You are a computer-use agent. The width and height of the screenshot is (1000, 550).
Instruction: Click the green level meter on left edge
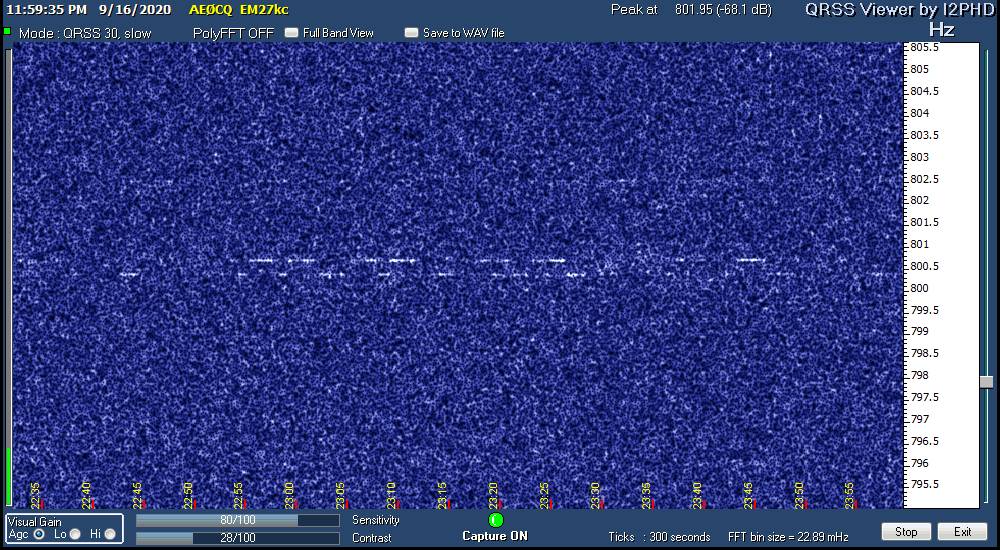pyautogui.click(x=8, y=476)
